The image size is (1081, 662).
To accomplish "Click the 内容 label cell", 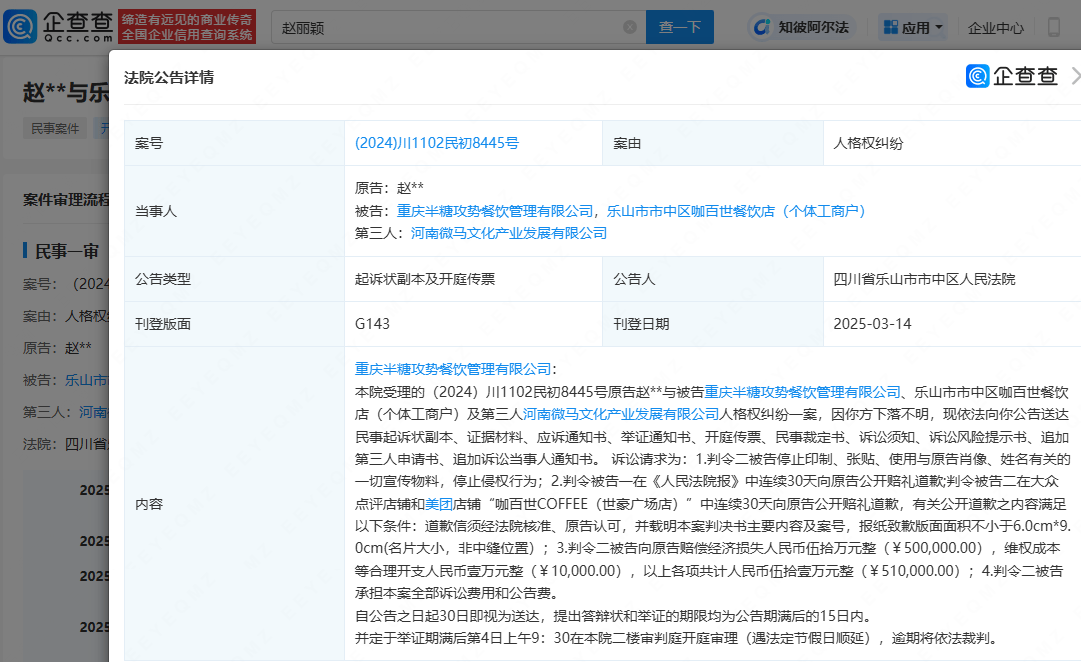I will (234, 504).
